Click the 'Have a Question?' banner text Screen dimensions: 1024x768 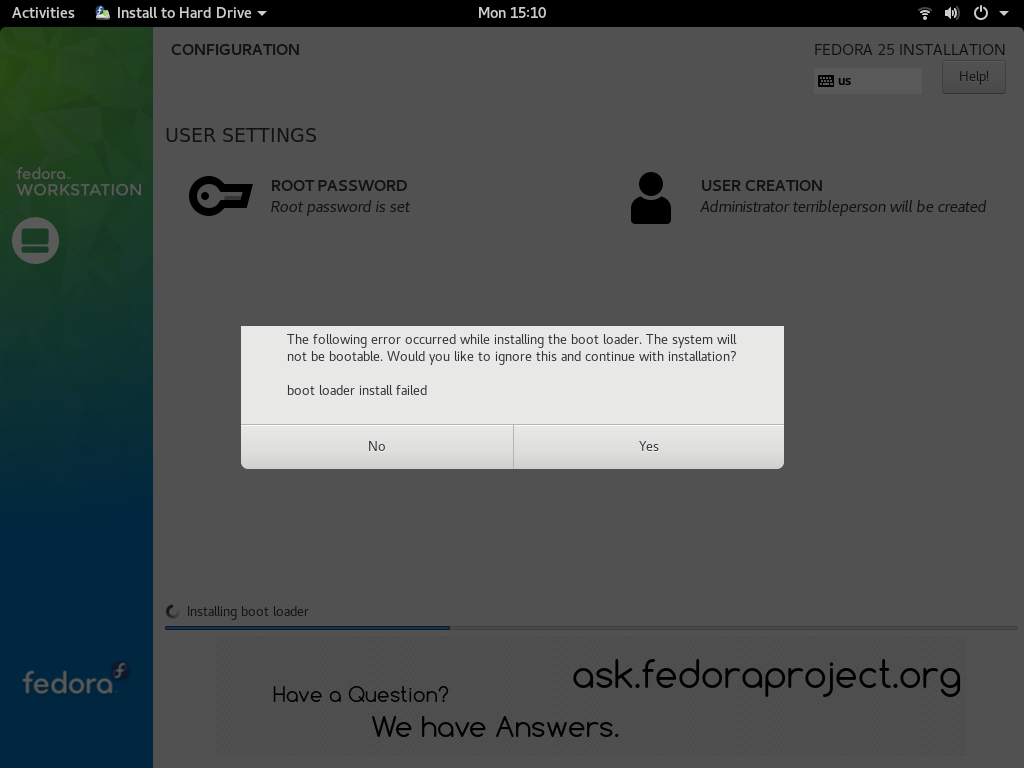[x=360, y=695]
